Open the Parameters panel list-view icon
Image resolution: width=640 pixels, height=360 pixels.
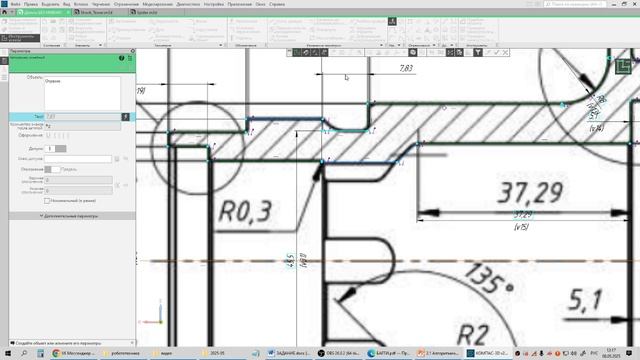click(130, 58)
